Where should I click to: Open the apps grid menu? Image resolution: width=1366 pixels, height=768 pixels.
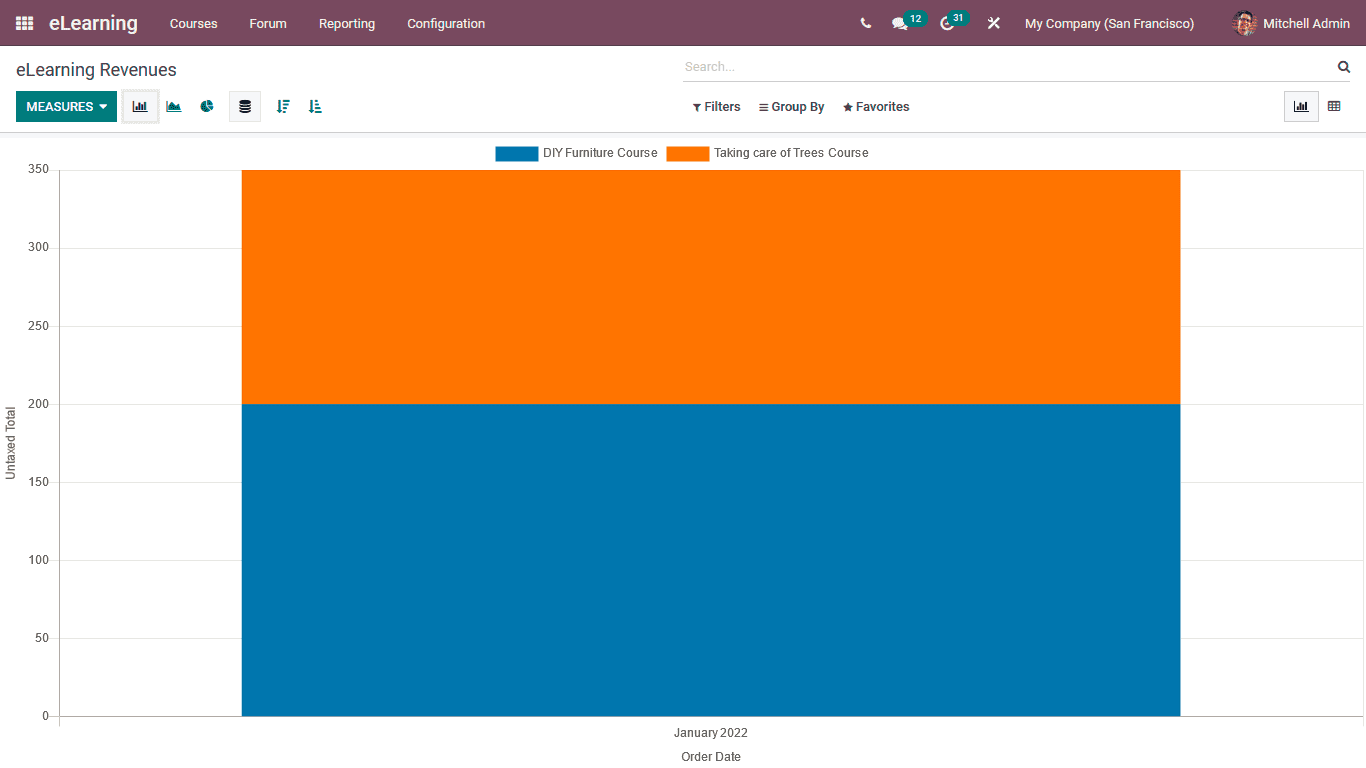click(24, 23)
